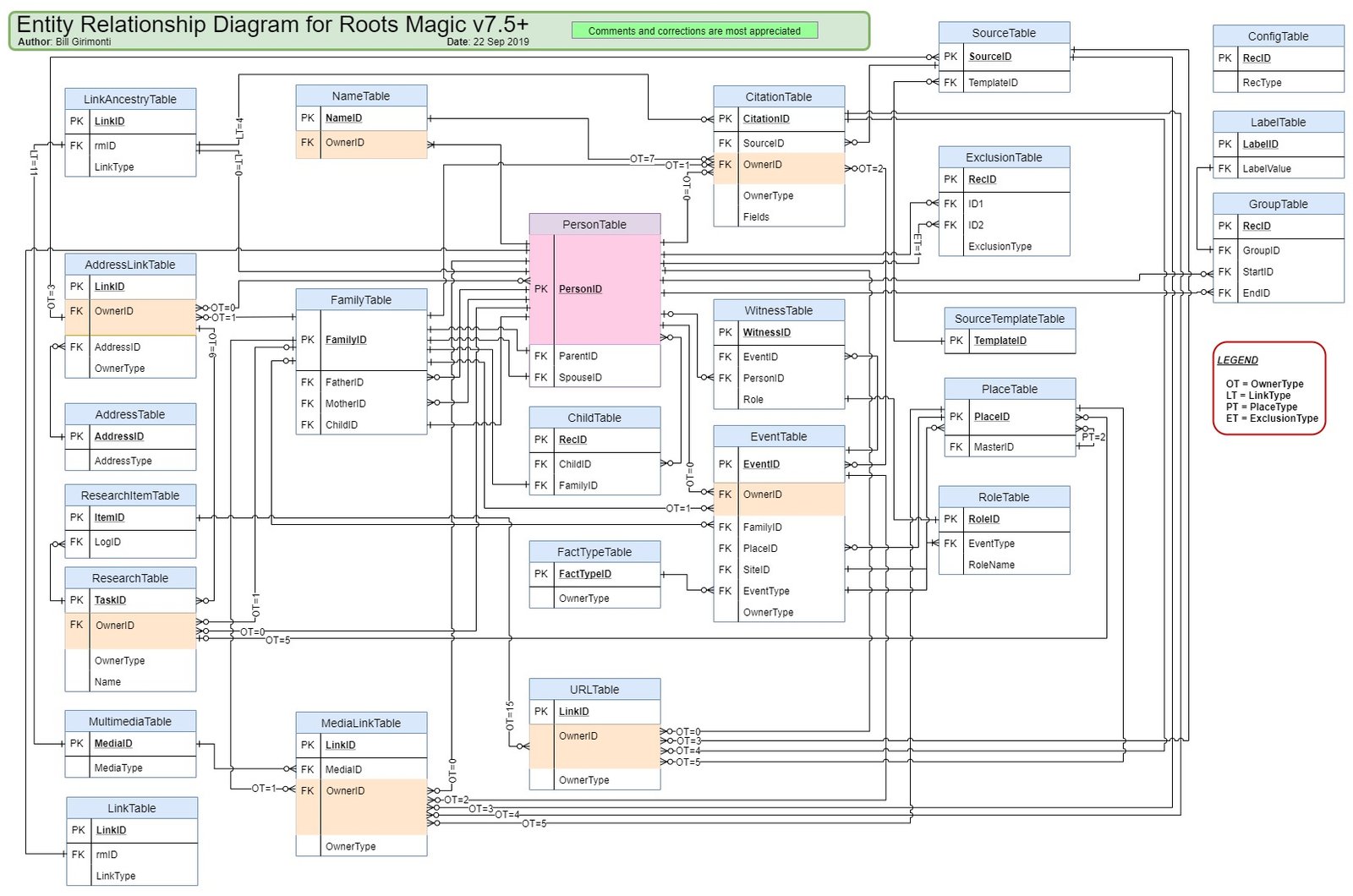This screenshot has width=1353, height=896.
Task: Select the EventTable header
Action: tap(779, 437)
